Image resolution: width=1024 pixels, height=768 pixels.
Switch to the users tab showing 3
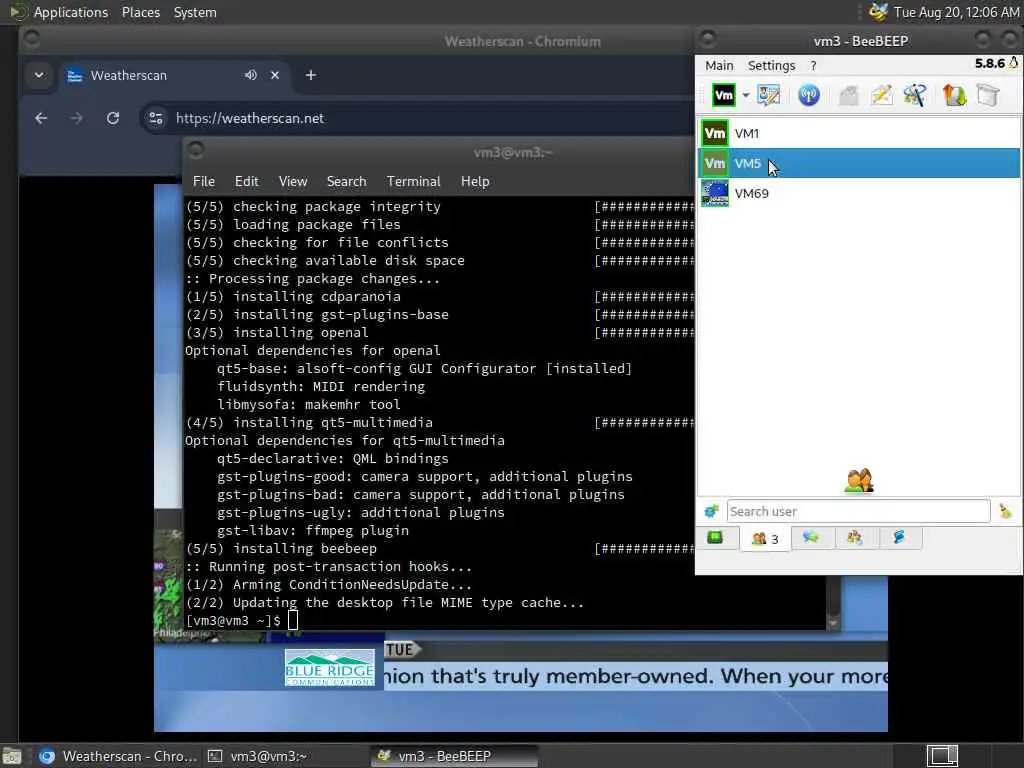tap(765, 539)
